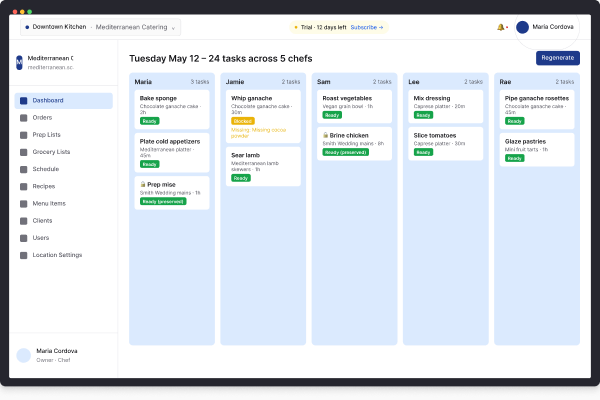Open the Whip ganache task card
Screen dimensions: 600x400
[263, 116]
